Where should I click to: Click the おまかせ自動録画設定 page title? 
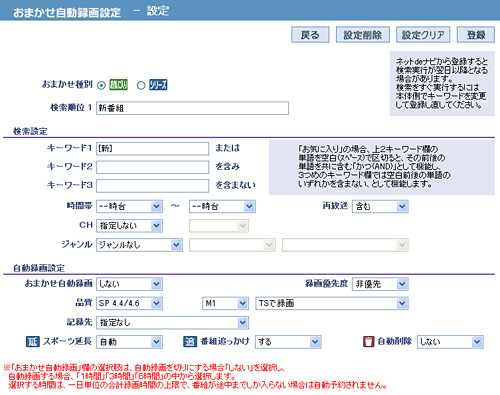point(67,13)
